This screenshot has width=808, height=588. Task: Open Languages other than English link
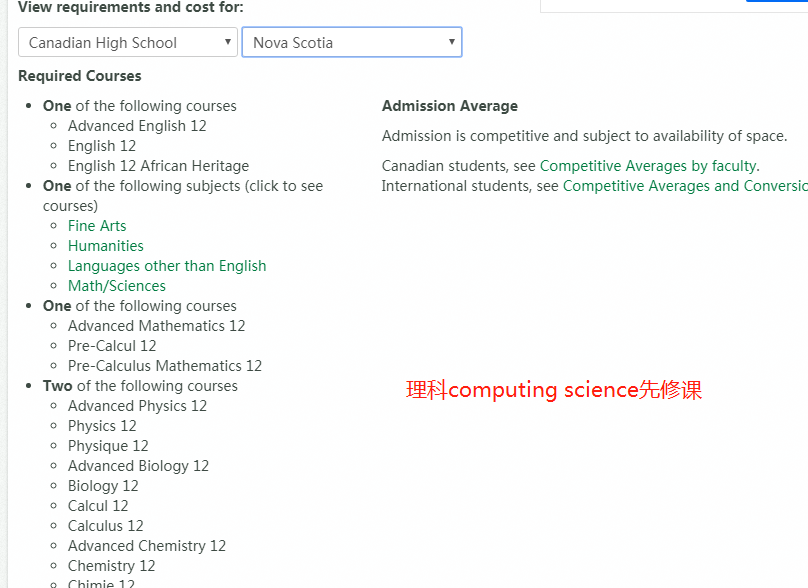pyautogui.click(x=167, y=266)
